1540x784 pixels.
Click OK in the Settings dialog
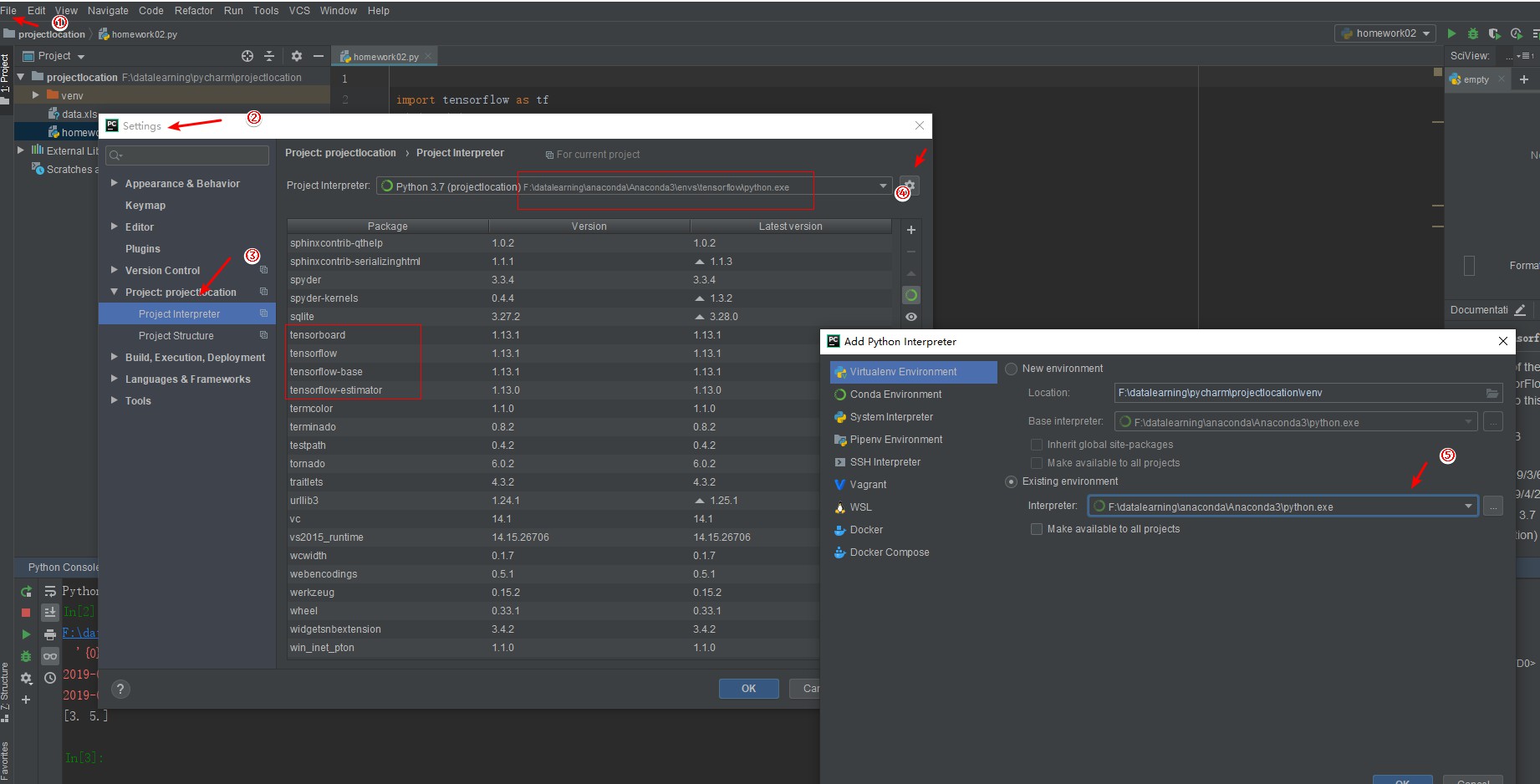748,689
